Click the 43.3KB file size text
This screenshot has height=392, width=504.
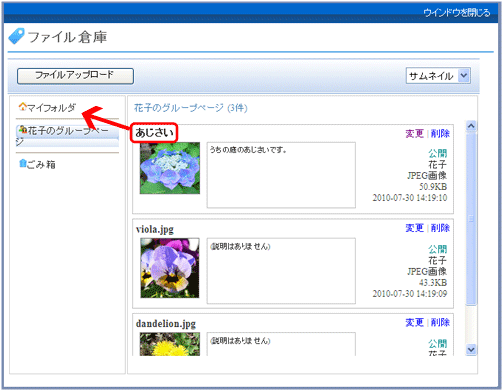pos(433,282)
